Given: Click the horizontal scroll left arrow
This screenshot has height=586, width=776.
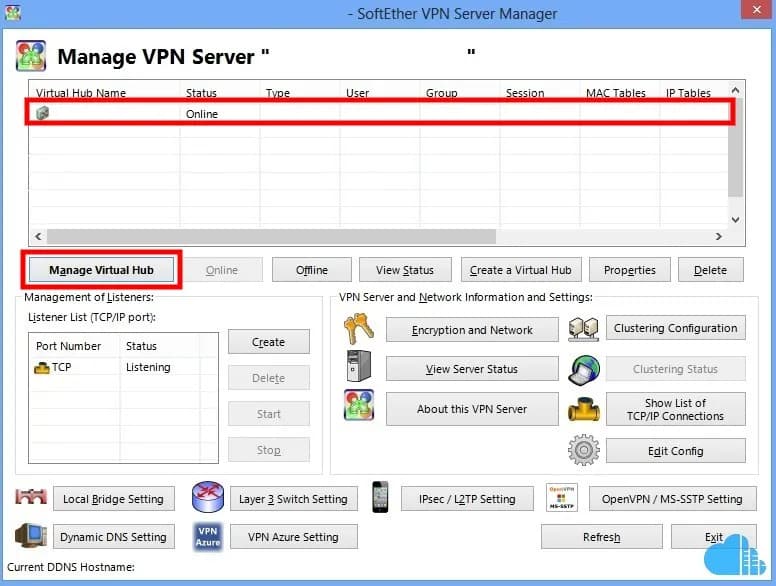Looking at the screenshot, I should 38,237.
